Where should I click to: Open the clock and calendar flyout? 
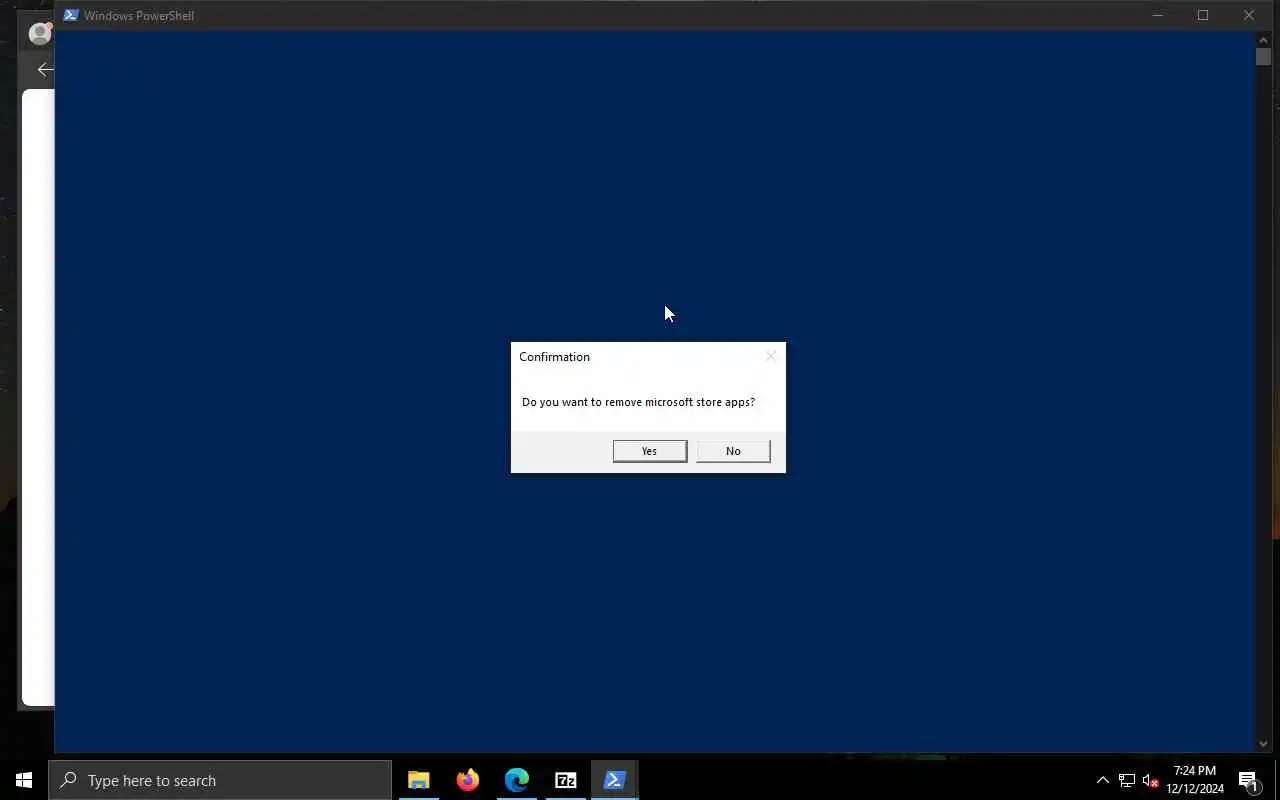[1195, 780]
